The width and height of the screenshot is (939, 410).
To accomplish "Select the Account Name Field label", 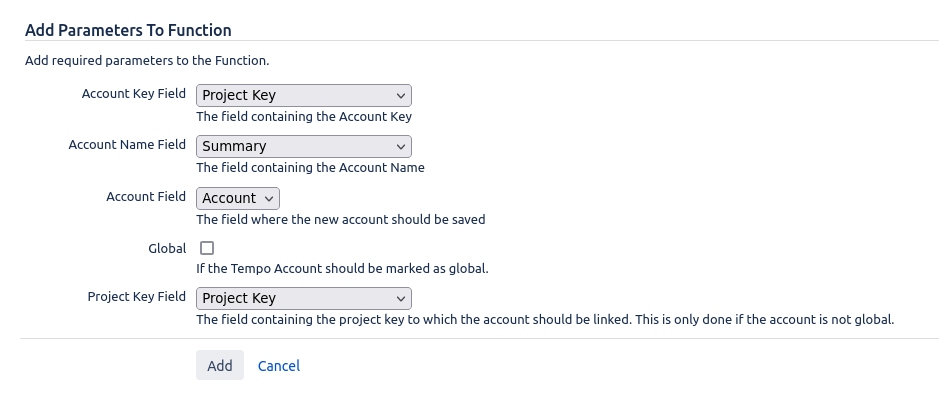I will [127, 145].
